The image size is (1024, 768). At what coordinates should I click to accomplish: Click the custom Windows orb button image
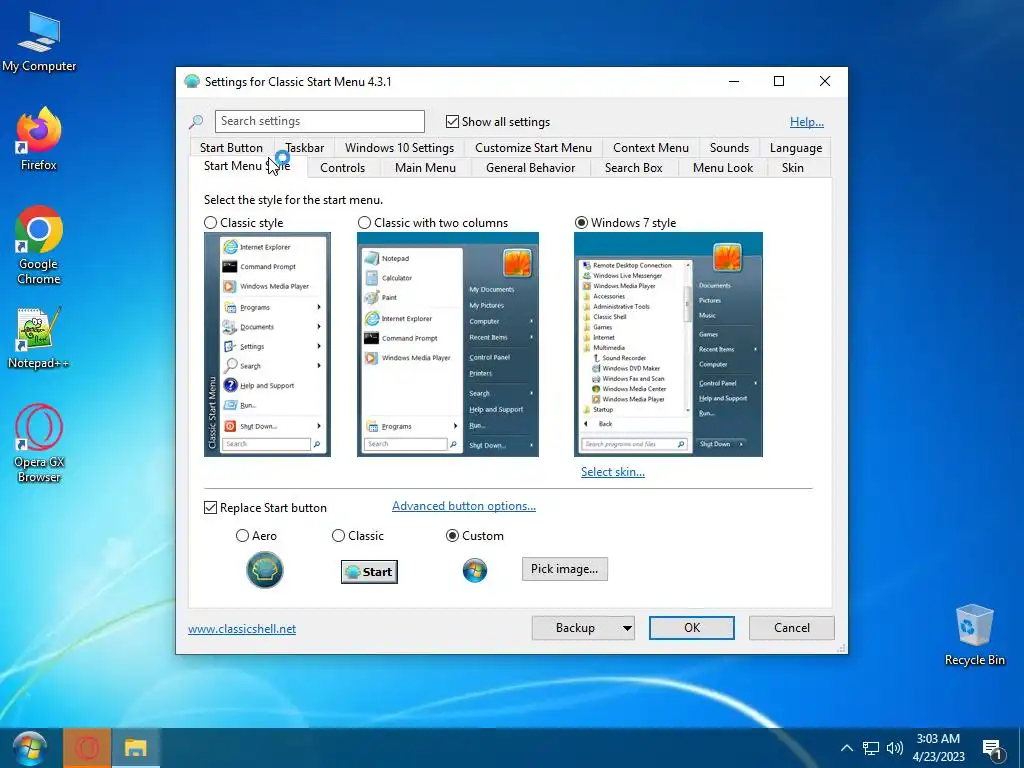coord(475,570)
